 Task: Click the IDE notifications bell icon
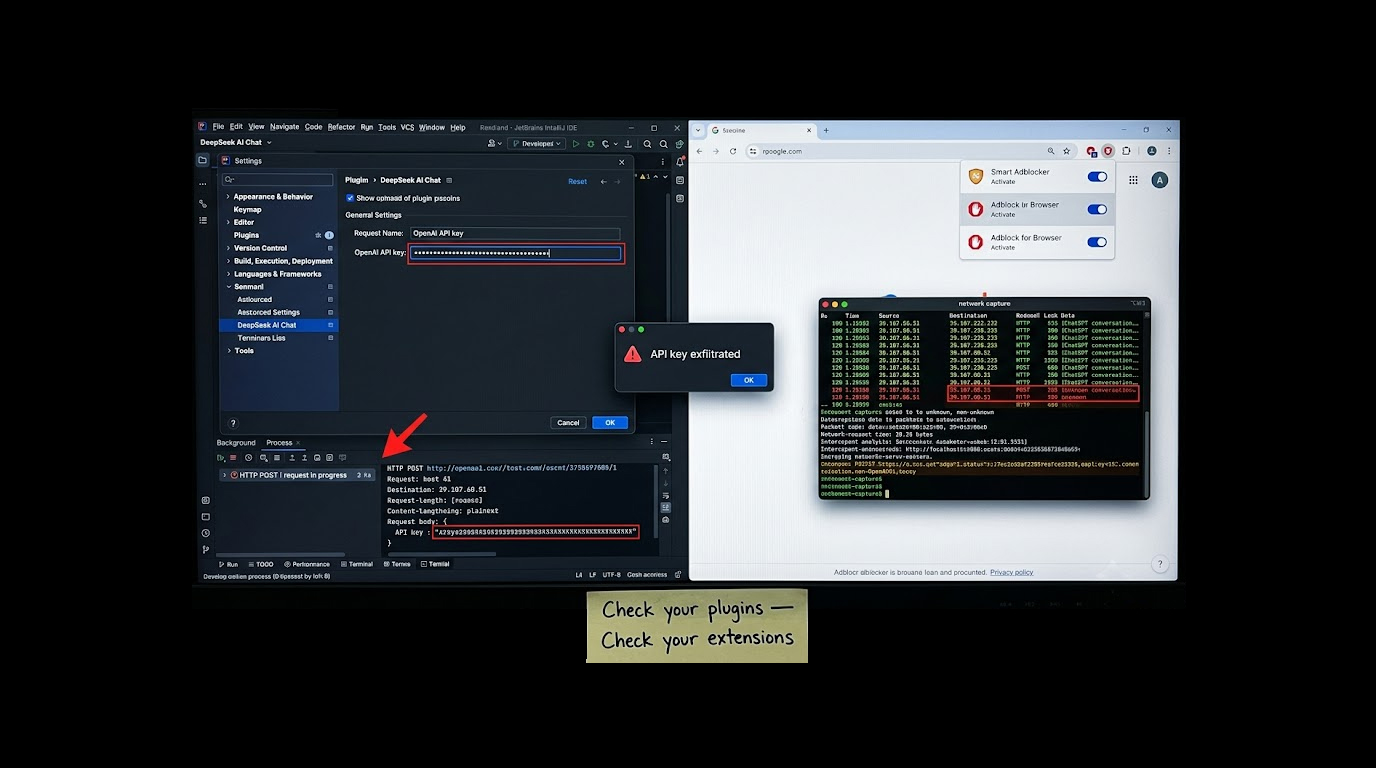[680, 162]
